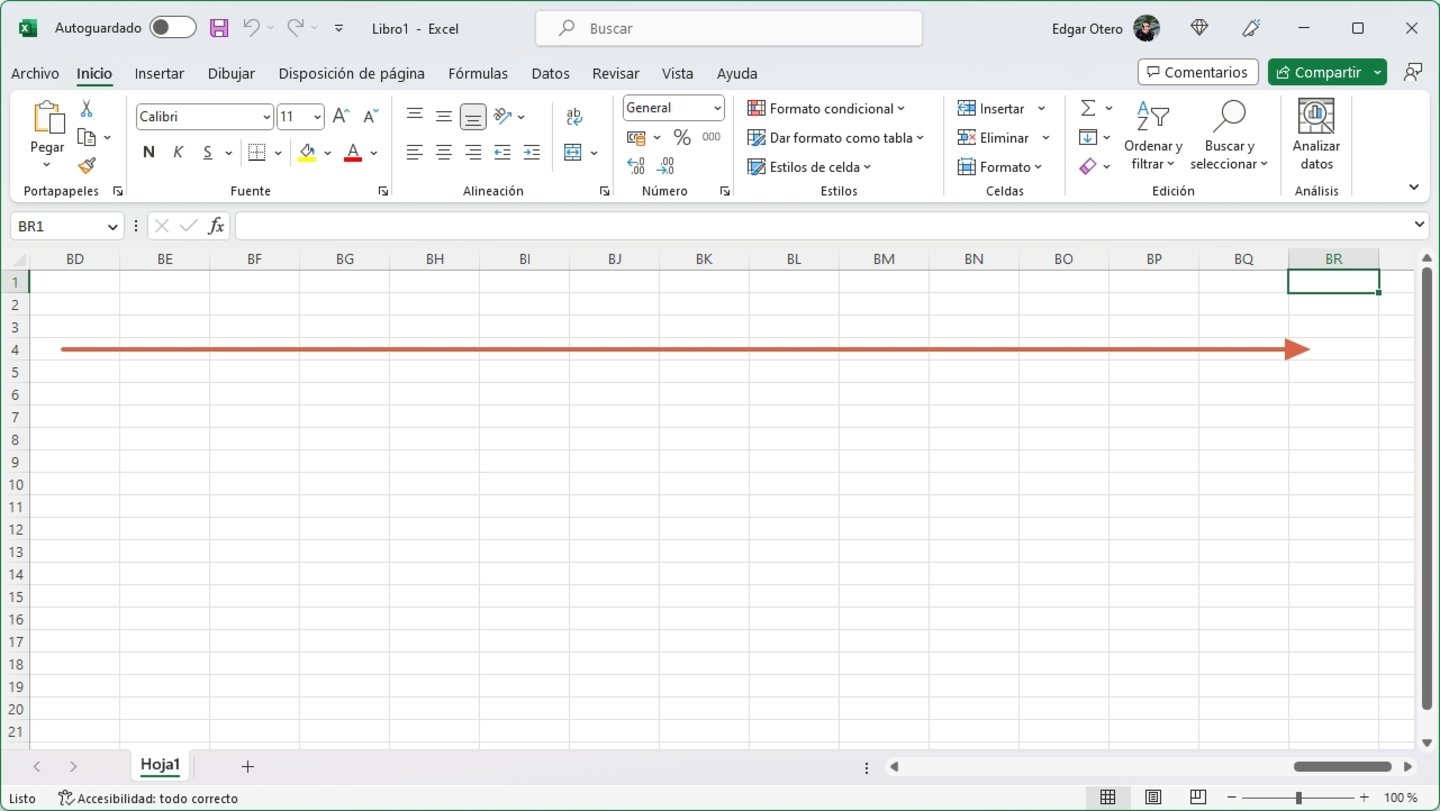Click the Insert Function fx icon
The width and height of the screenshot is (1440, 811).
pos(216,226)
